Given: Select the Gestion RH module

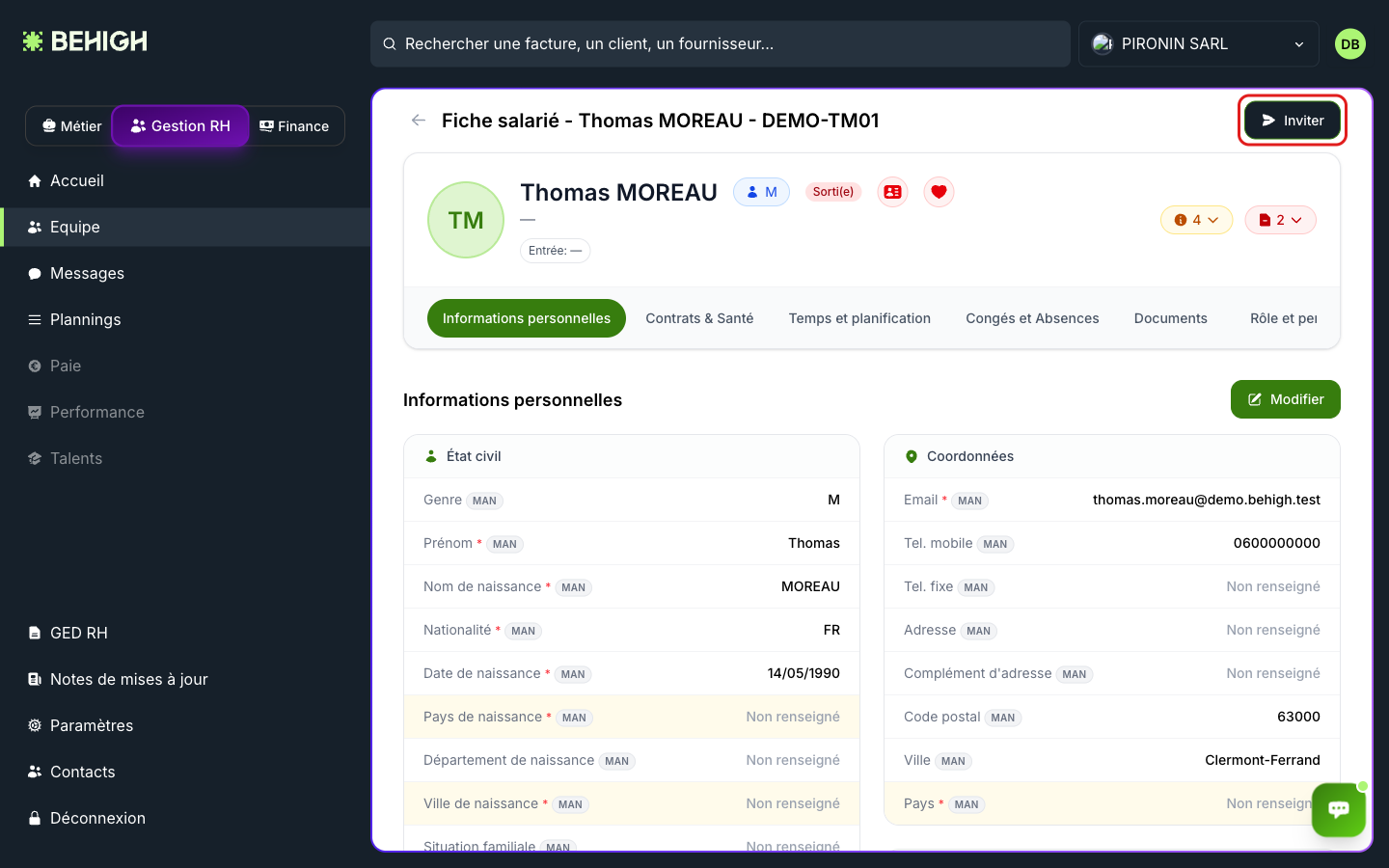Looking at the screenshot, I should (x=180, y=126).
